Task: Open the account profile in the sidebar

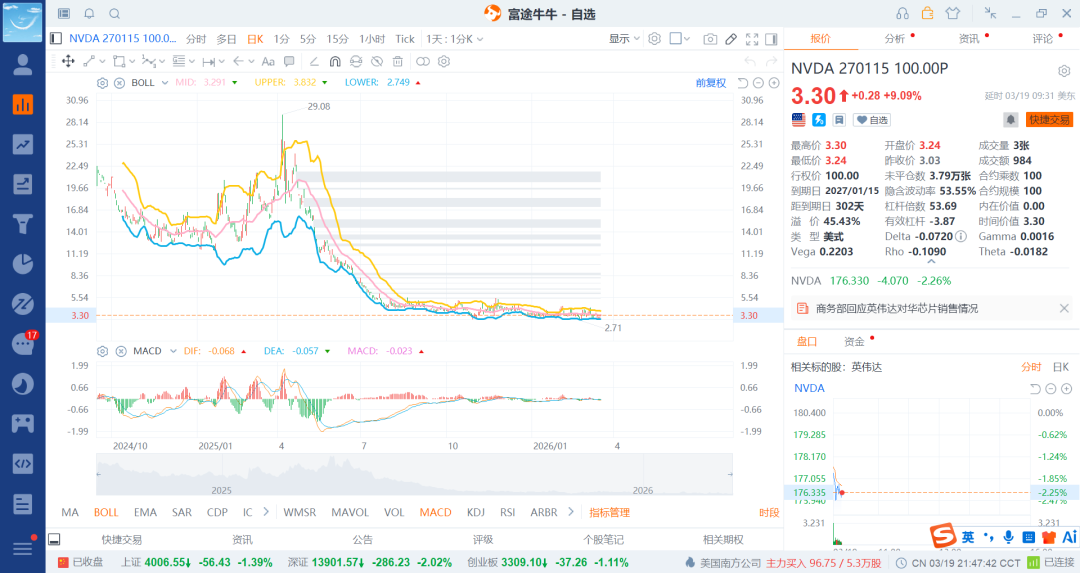Action: 23,65
